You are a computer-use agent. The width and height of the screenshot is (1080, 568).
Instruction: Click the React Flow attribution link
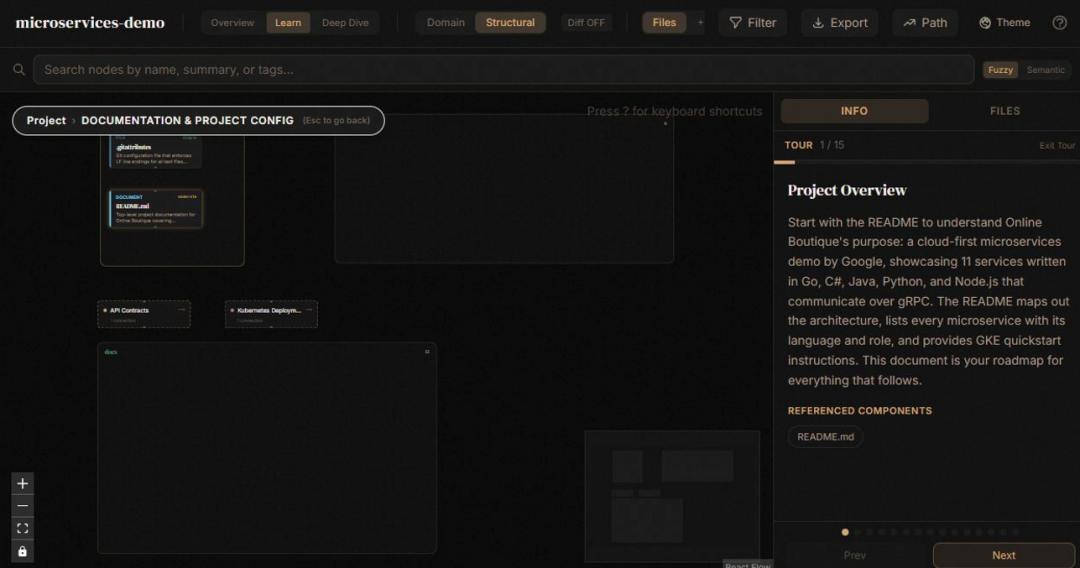coord(747,565)
